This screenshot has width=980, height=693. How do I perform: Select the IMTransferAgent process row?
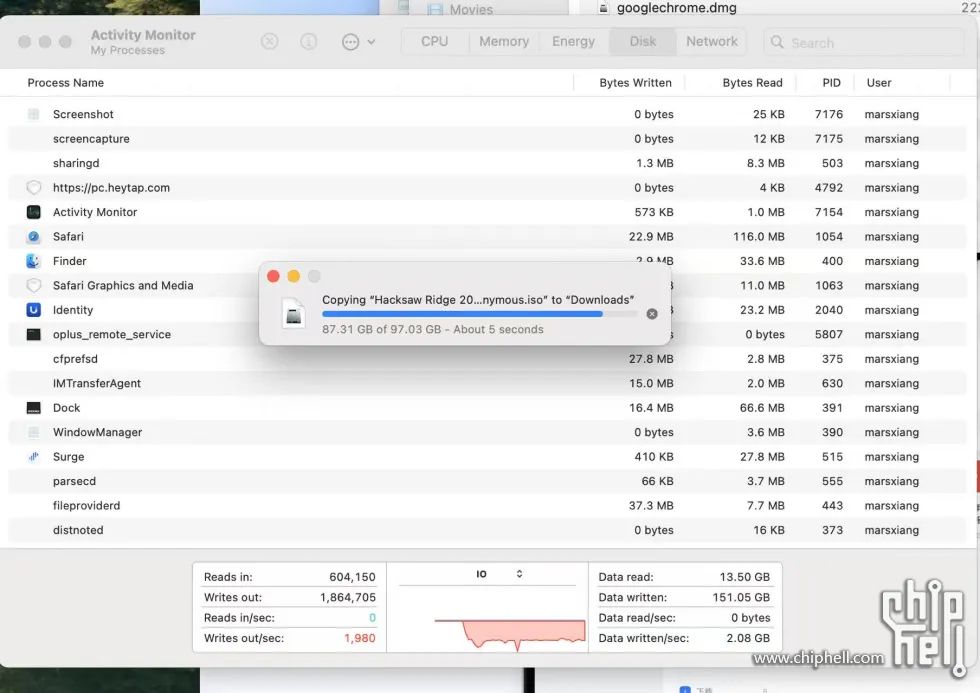coord(487,383)
